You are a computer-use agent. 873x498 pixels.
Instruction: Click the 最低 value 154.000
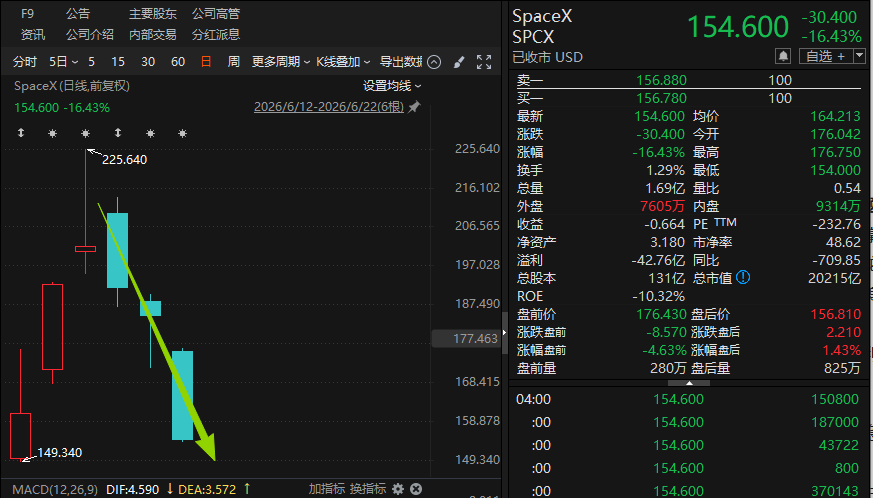click(836, 170)
